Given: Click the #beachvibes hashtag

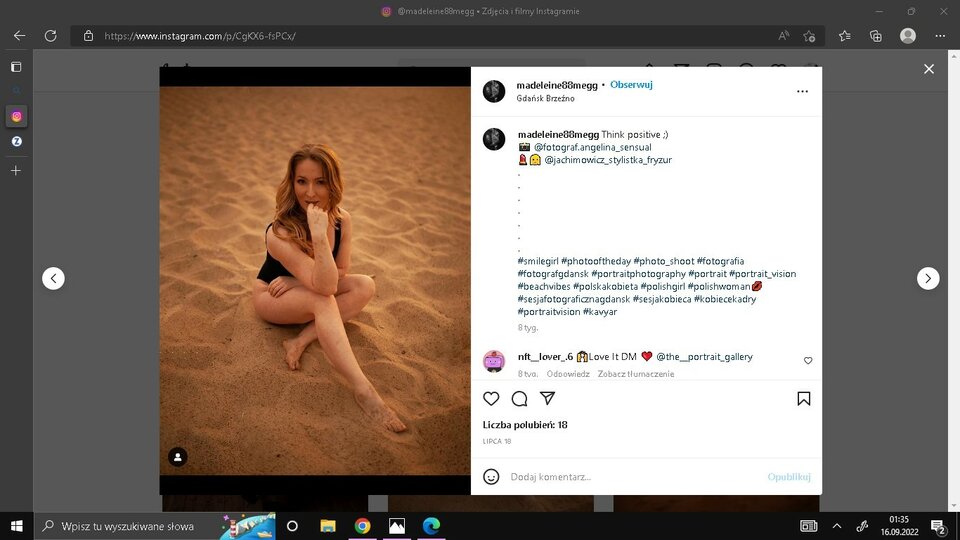Looking at the screenshot, I should click(544, 286).
